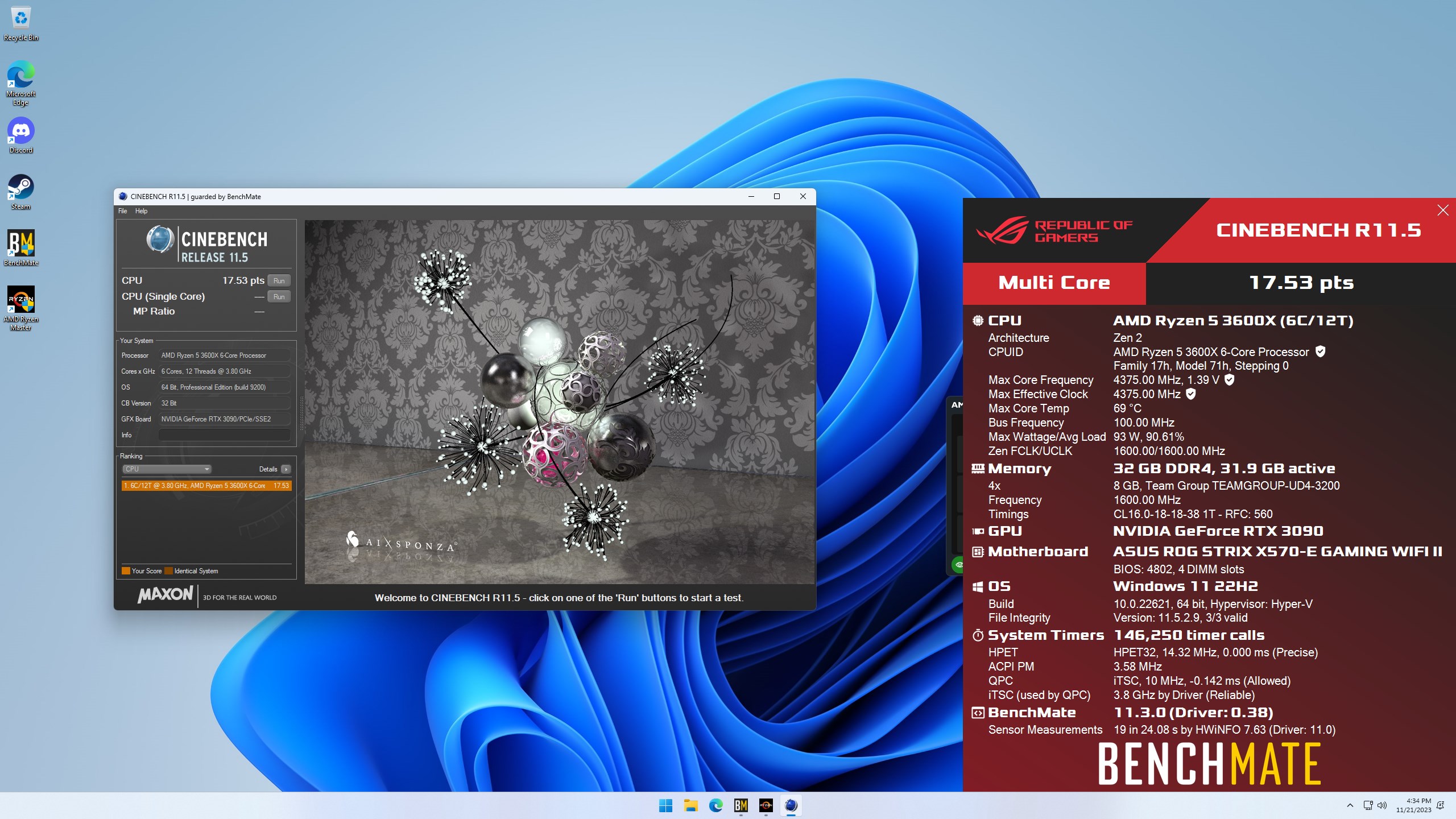This screenshot has height=819, width=1456.
Task: Click the rendered spheres scene image
Action: point(560,402)
